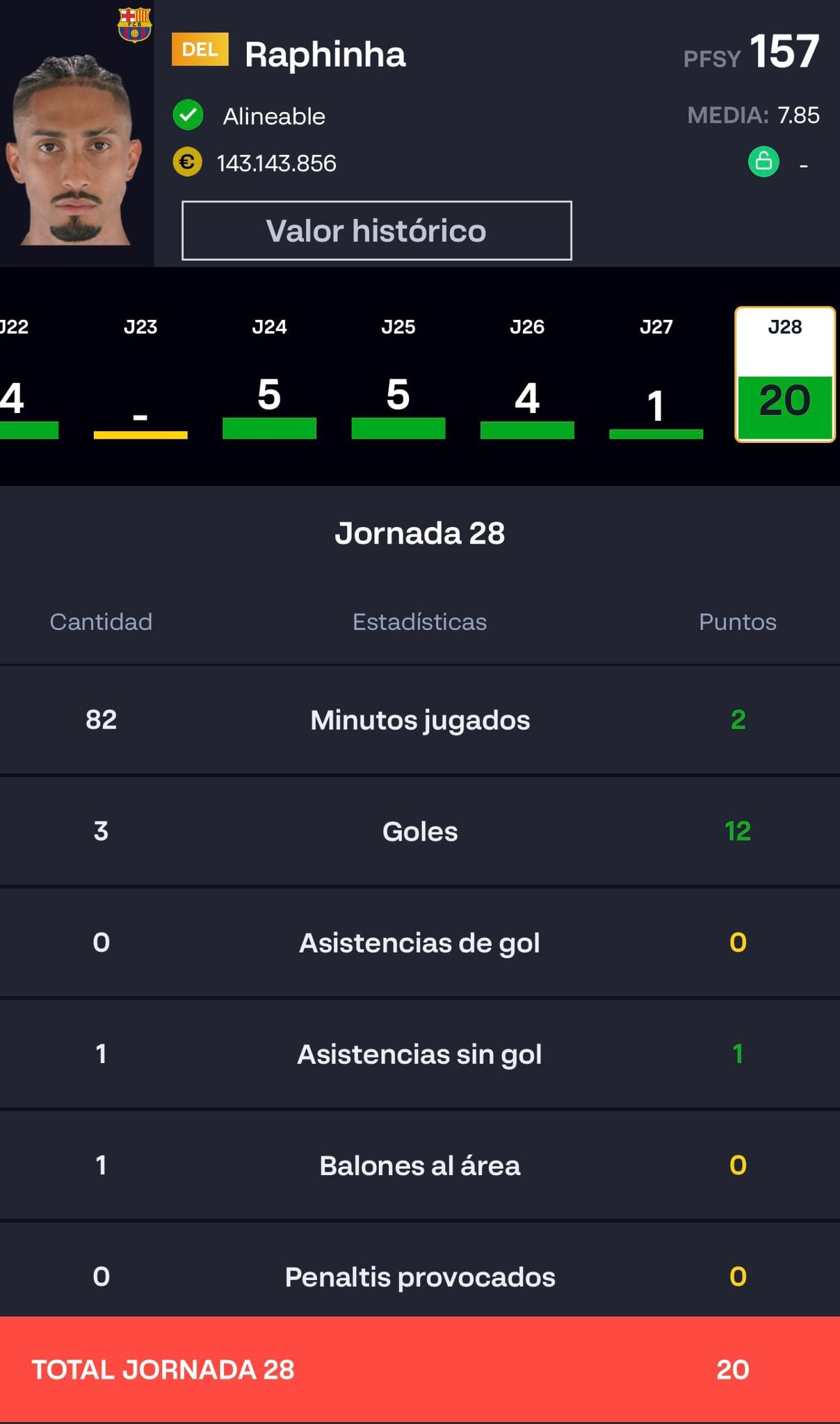The image size is (840, 1424).
Task: Click the FC Barcelona crest icon
Action: pos(134,24)
